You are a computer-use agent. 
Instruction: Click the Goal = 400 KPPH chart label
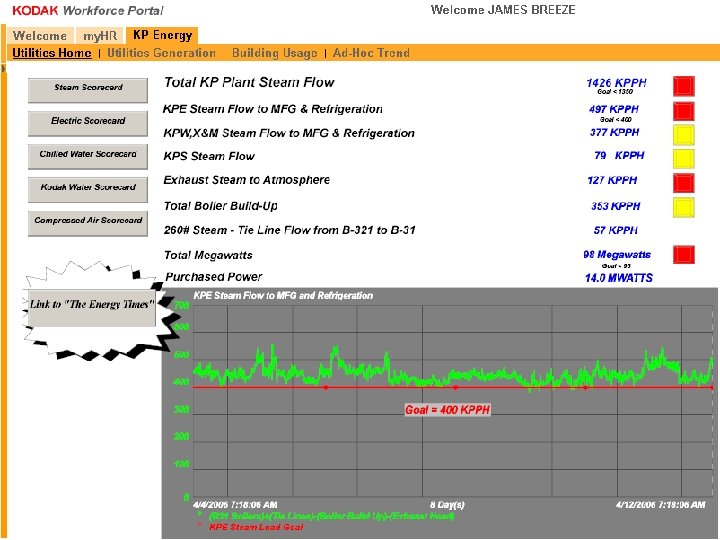(448, 410)
